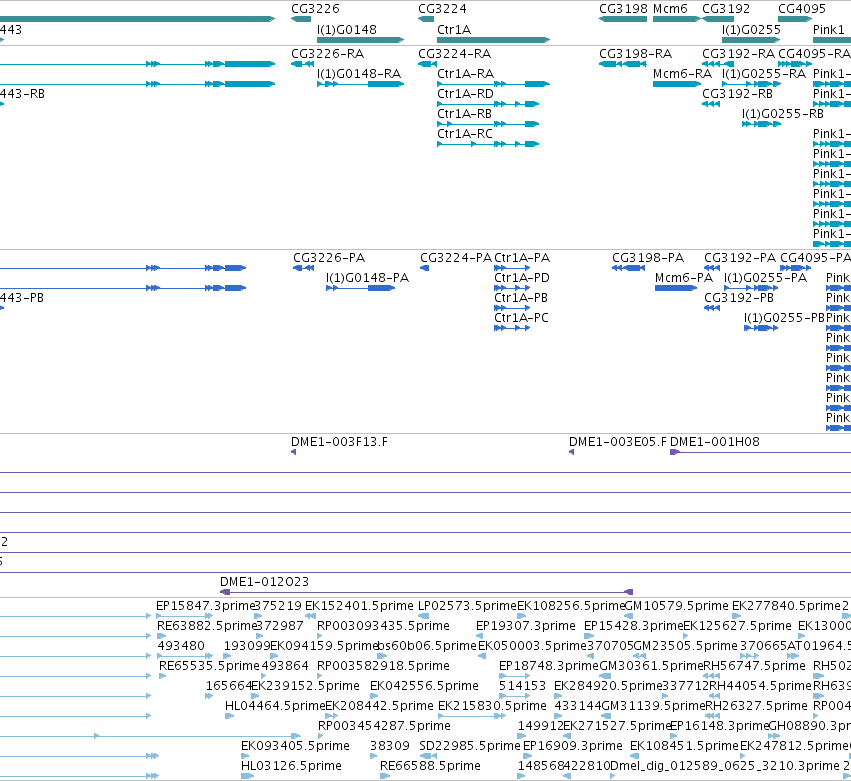
Task: Select the HL03126.5prime EST label
Action: point(291,766)
